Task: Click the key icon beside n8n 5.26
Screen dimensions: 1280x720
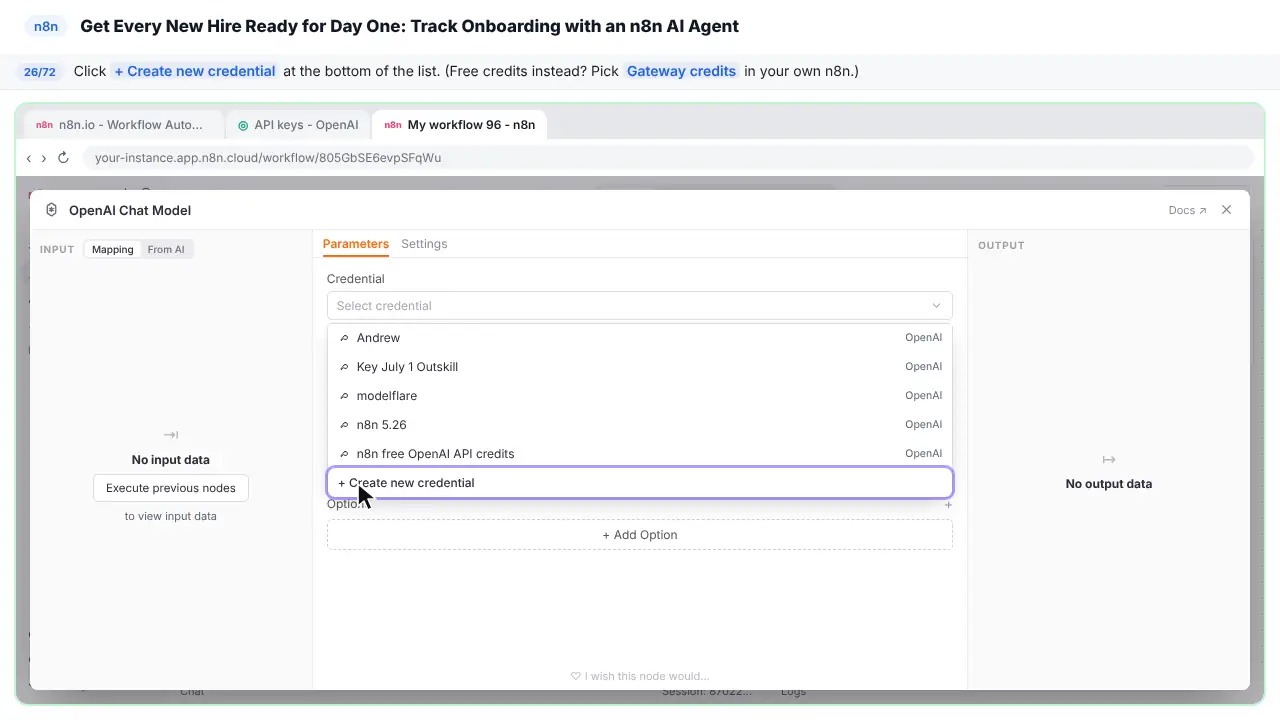Action: (345, 425)
